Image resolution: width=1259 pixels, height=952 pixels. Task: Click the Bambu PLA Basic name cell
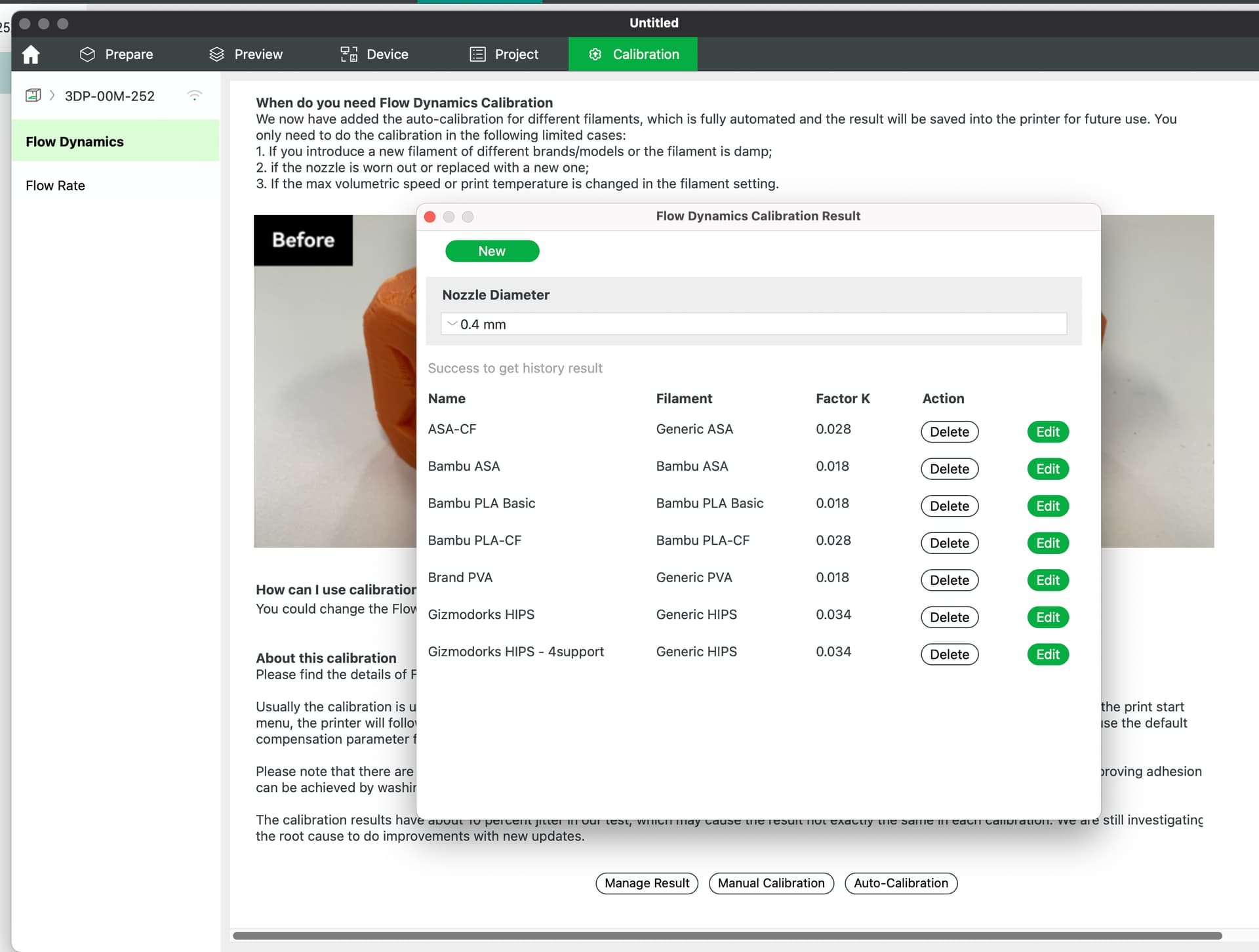[x=481, y=503]
